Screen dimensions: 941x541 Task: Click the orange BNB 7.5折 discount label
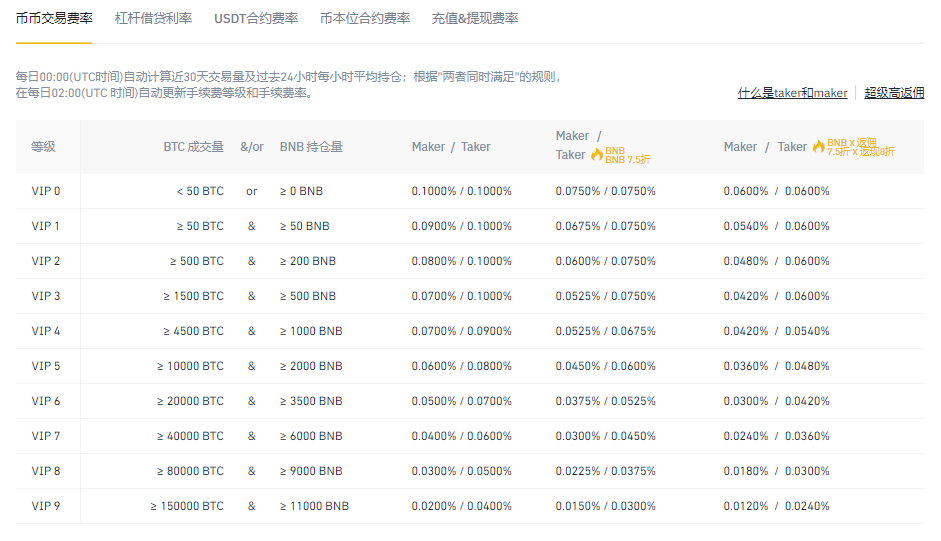[627, 155]
